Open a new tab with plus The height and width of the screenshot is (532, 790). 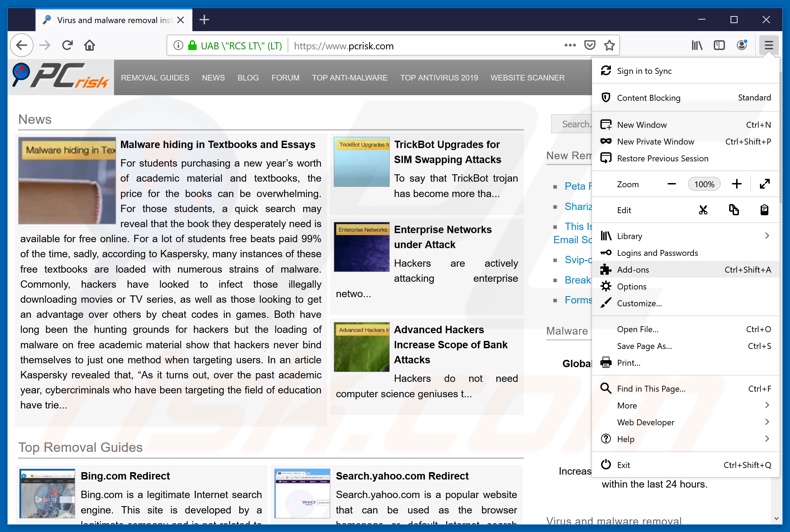click(204, 20)
